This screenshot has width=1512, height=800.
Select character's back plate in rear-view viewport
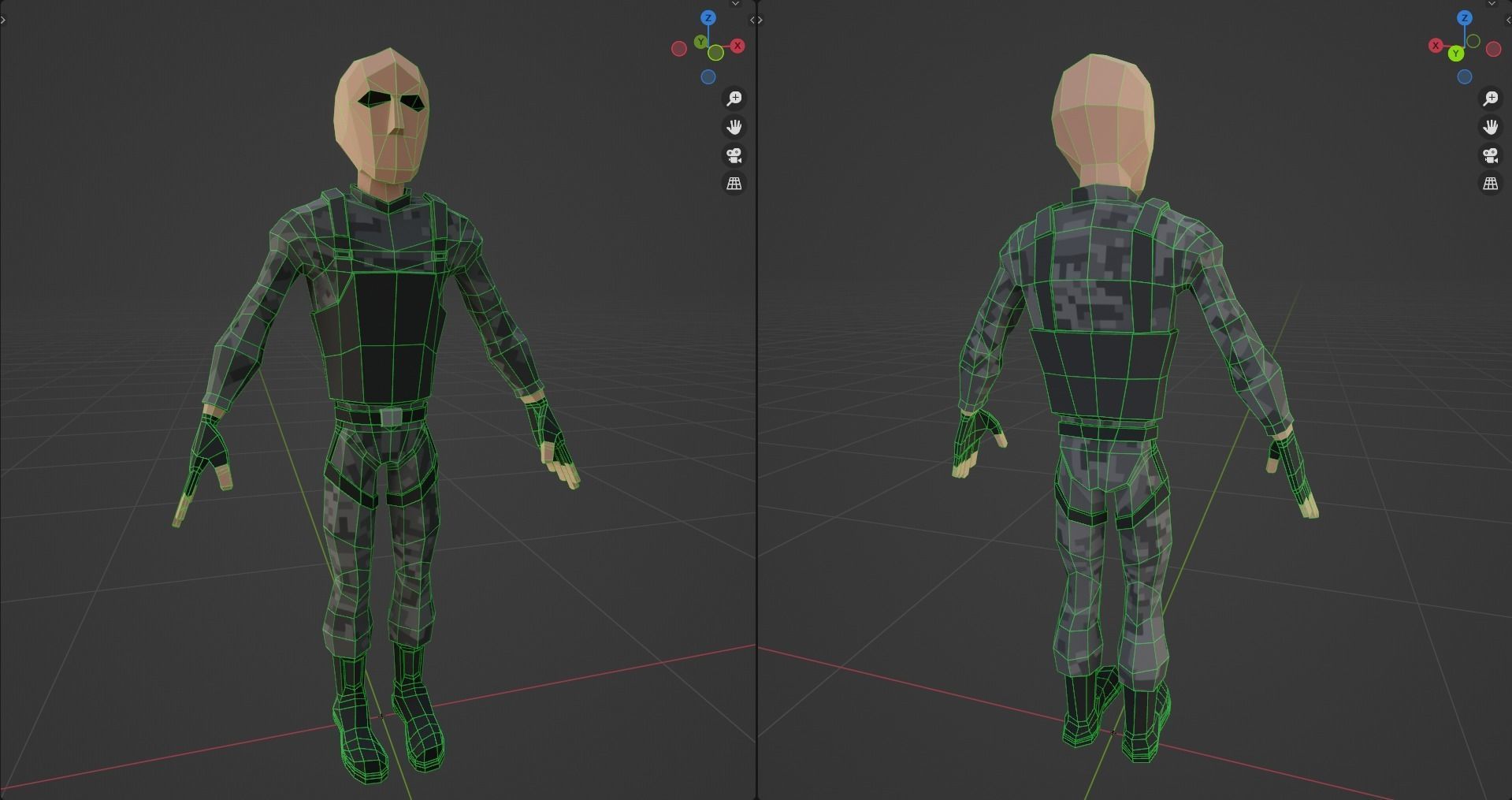(x=1103, y=374)
